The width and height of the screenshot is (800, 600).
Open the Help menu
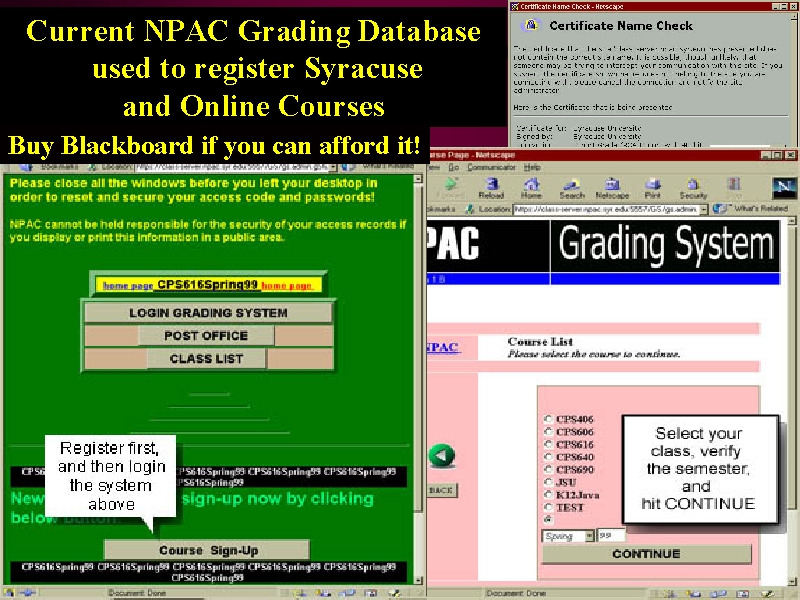coord(532,167)
